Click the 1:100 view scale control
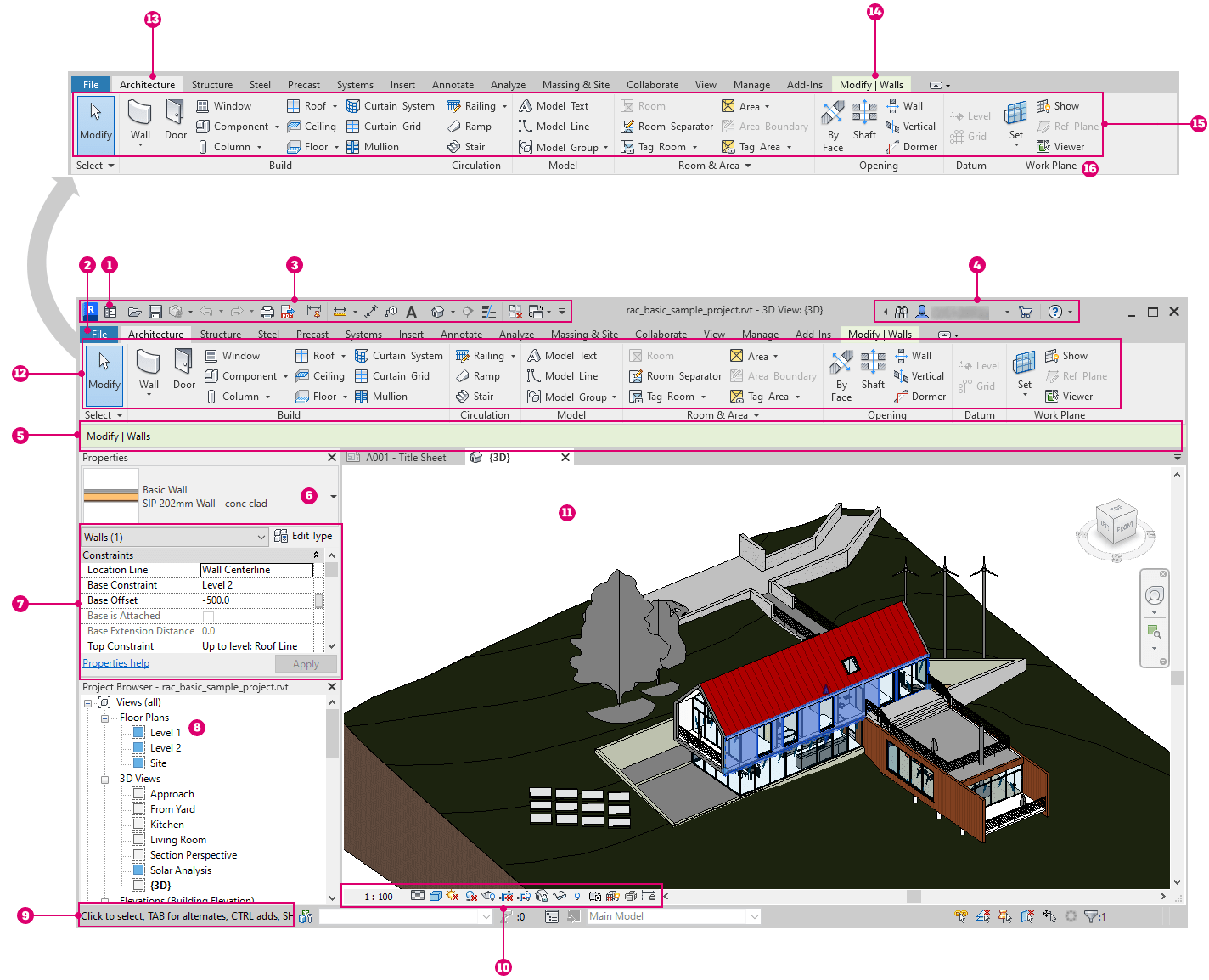Viewport: 1209px width, 980px height. [x=378, y=897]
